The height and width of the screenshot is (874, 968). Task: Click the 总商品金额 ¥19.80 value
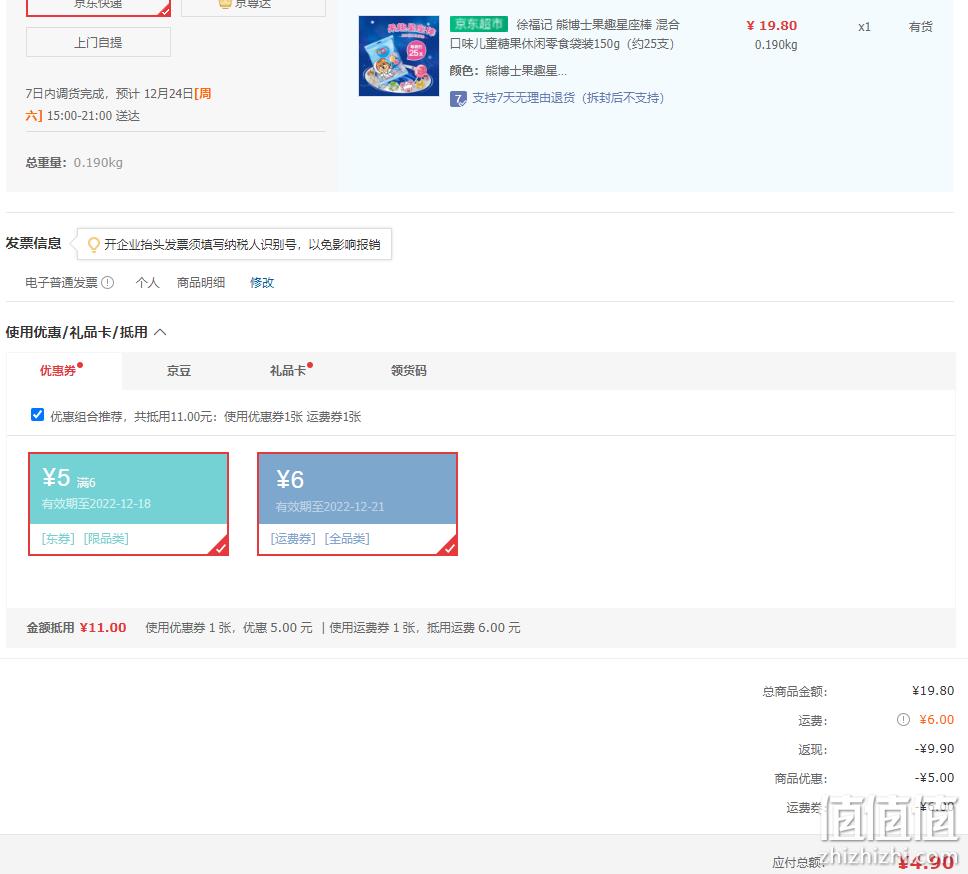(933, 691)
